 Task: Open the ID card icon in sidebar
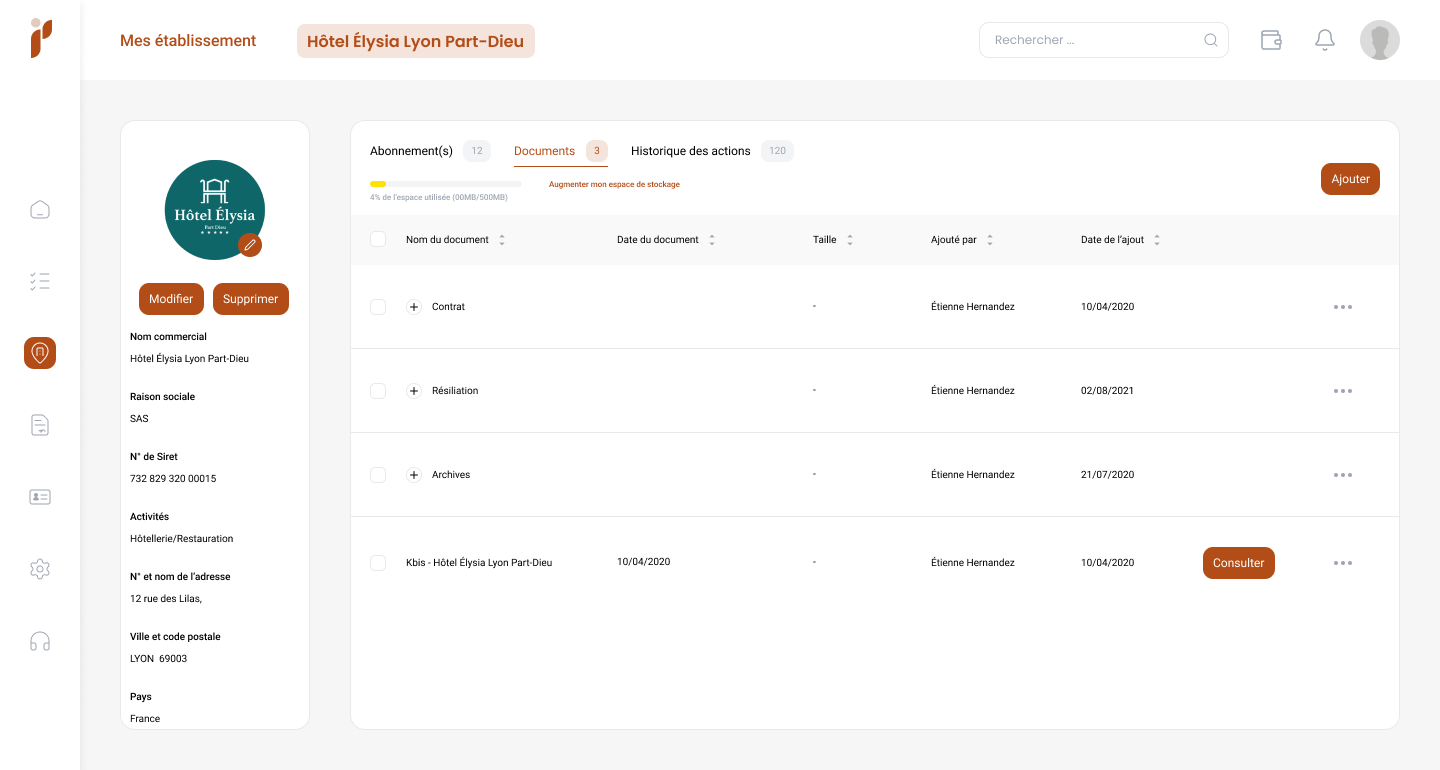click(x=40, y=497)
